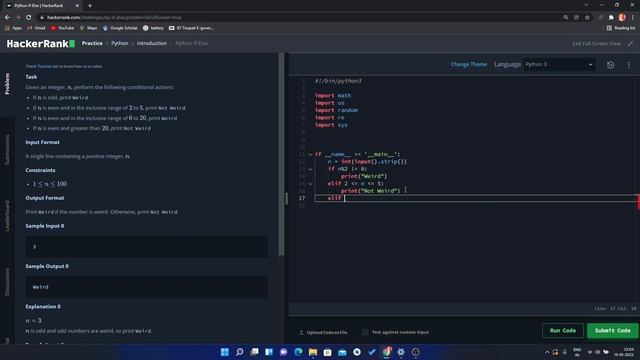
Task: Click the print("Weird") code line
Action: 364,176
